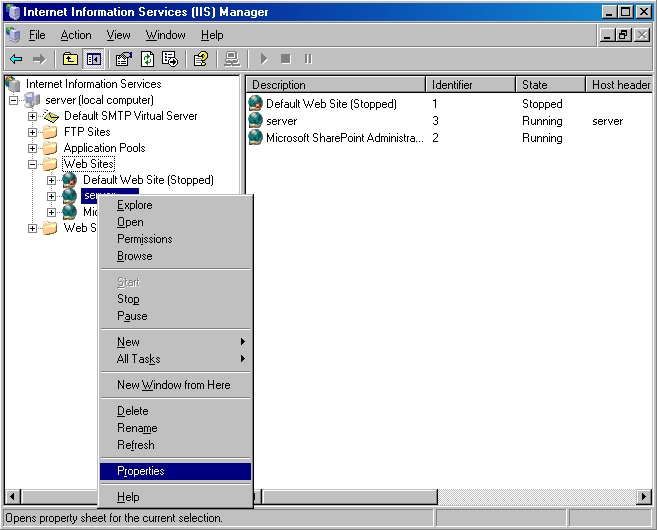This screenshot has height=530, width=657.
Task: Sort by the Identifier column header
Action: [x=470, y=85]
